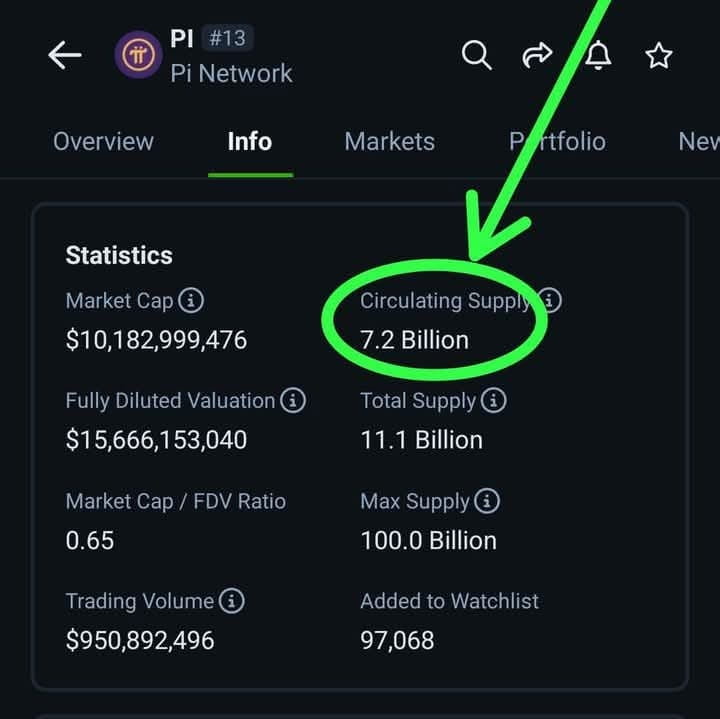Open the partially visible News tab

tap(699, 141)
